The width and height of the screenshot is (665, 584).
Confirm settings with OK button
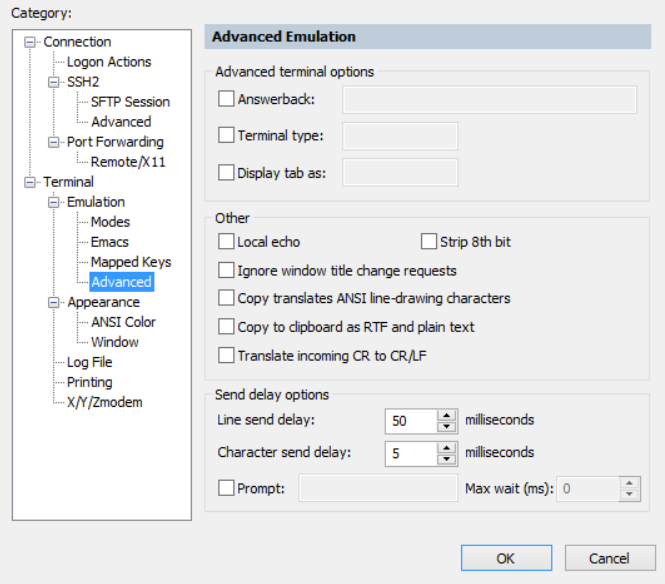pos(506,558)
